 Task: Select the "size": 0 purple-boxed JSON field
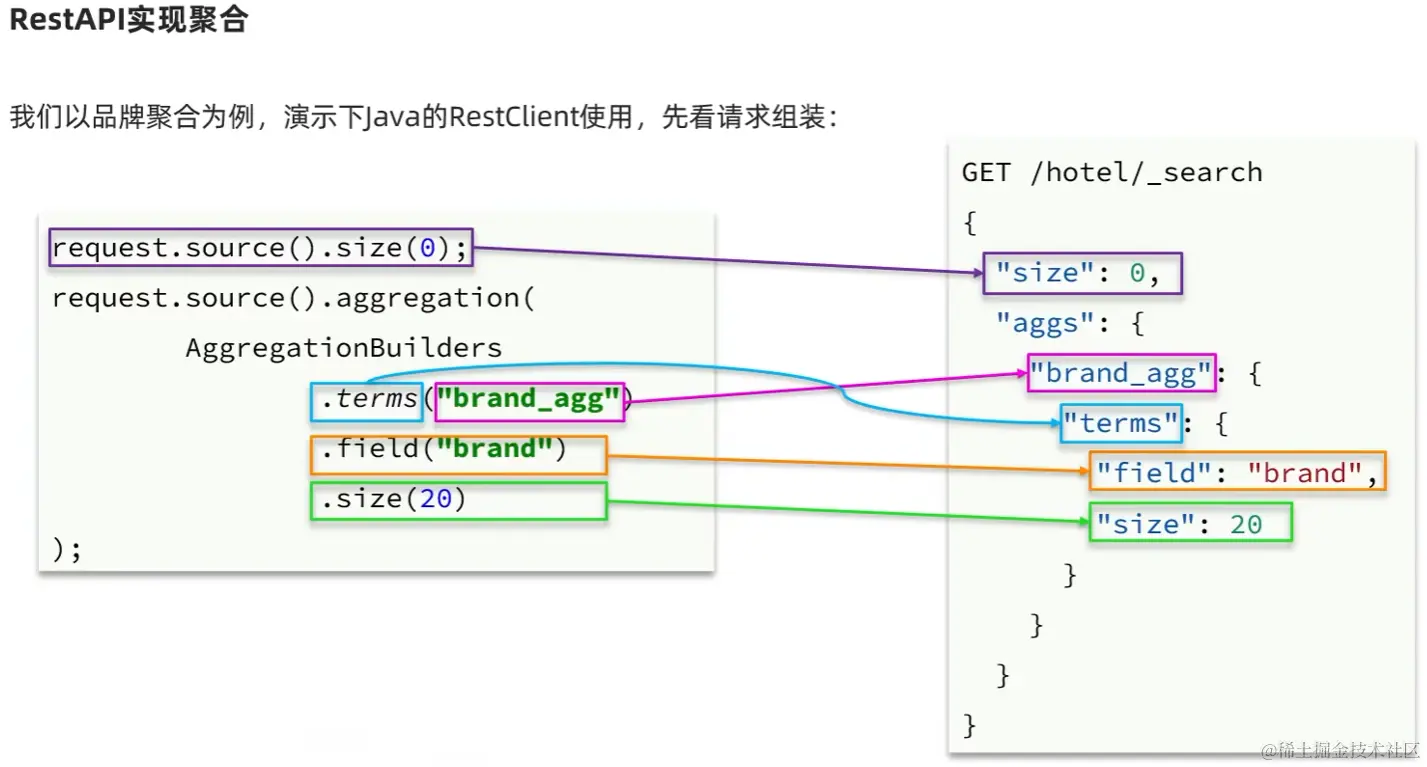tap(1083, 272)
